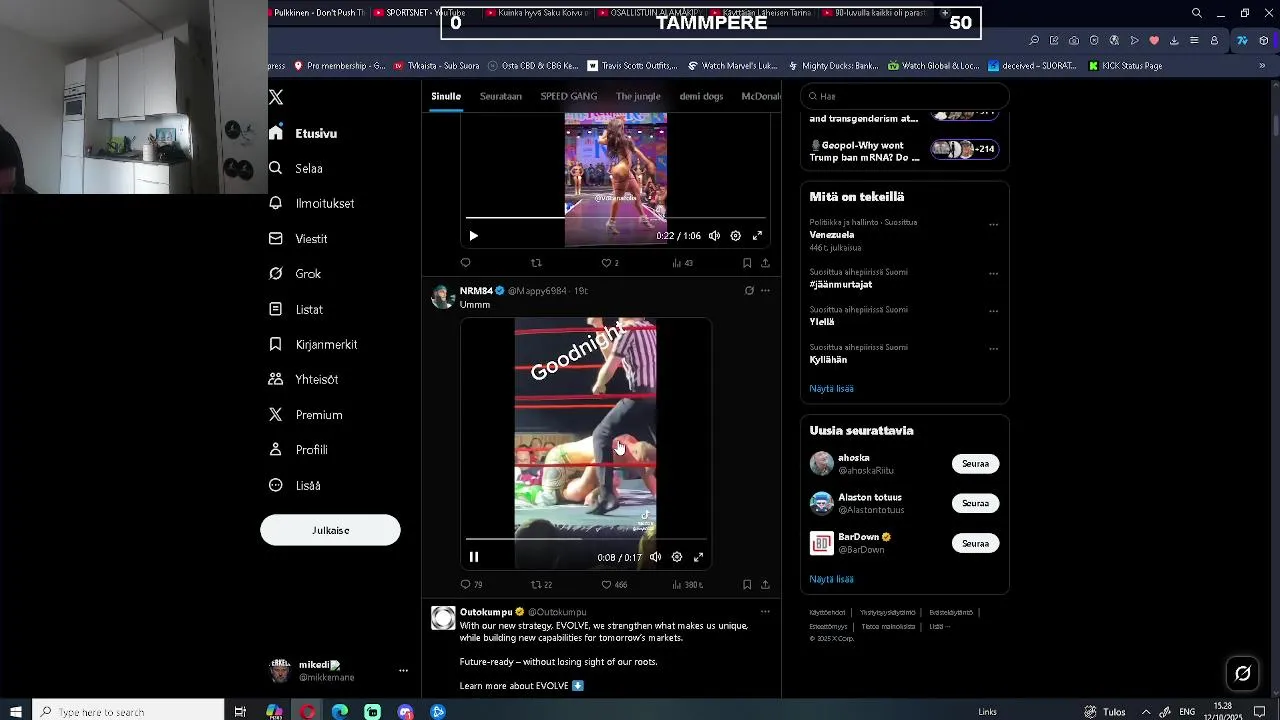Click the X logo in sidebar
The width and height of the screenshot is (1280, 720).
pos(276,97)
